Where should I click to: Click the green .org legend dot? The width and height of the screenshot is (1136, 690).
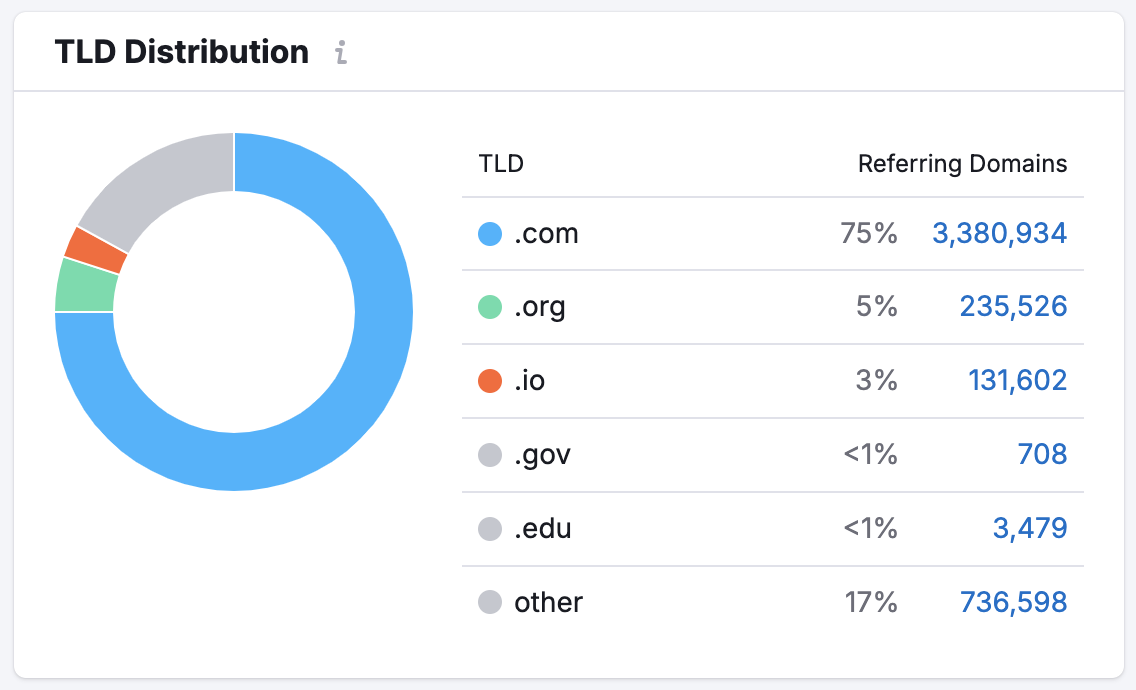(x=488, y=306)
